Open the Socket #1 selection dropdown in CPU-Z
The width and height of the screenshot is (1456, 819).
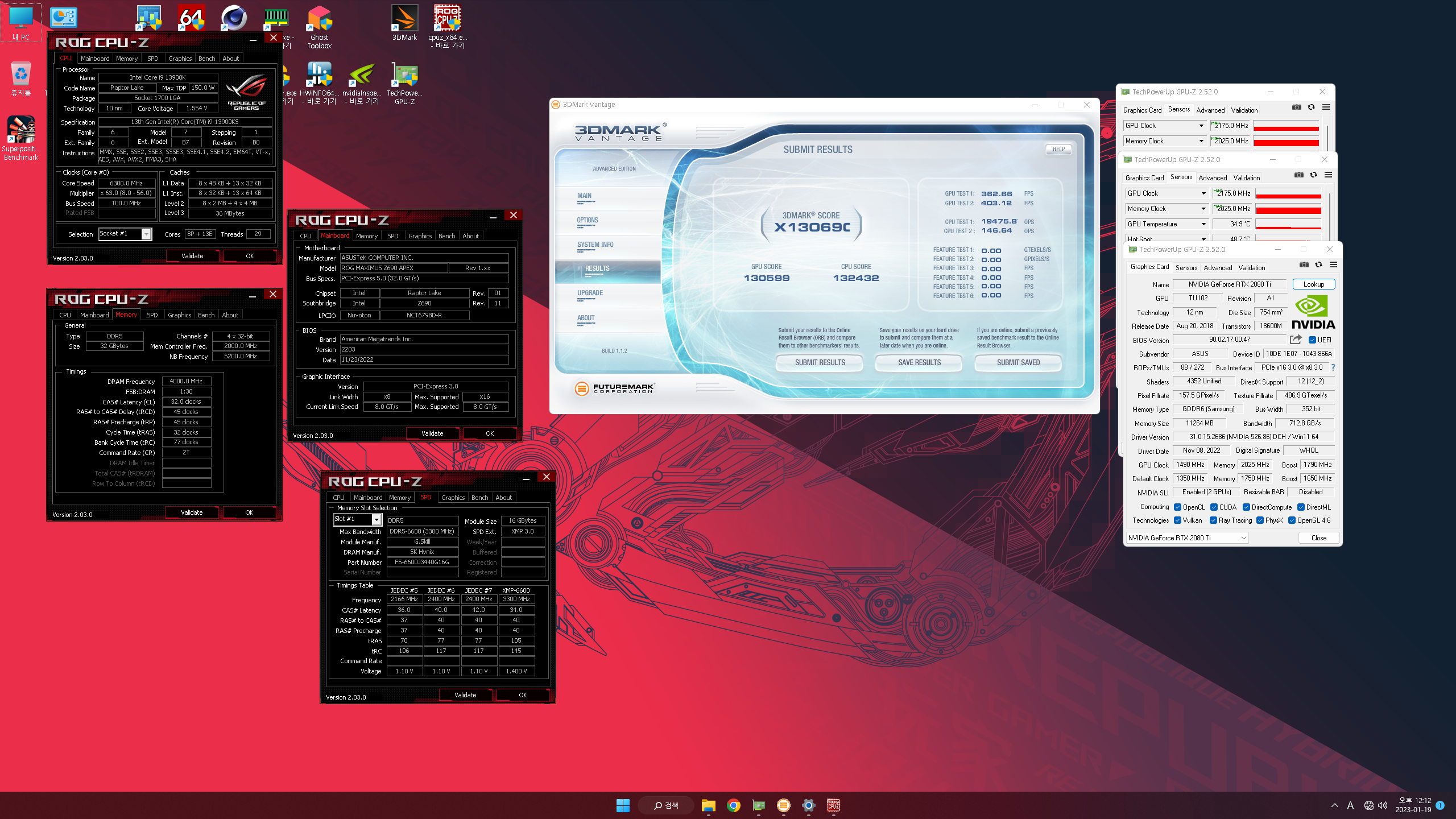click(125, 234)
